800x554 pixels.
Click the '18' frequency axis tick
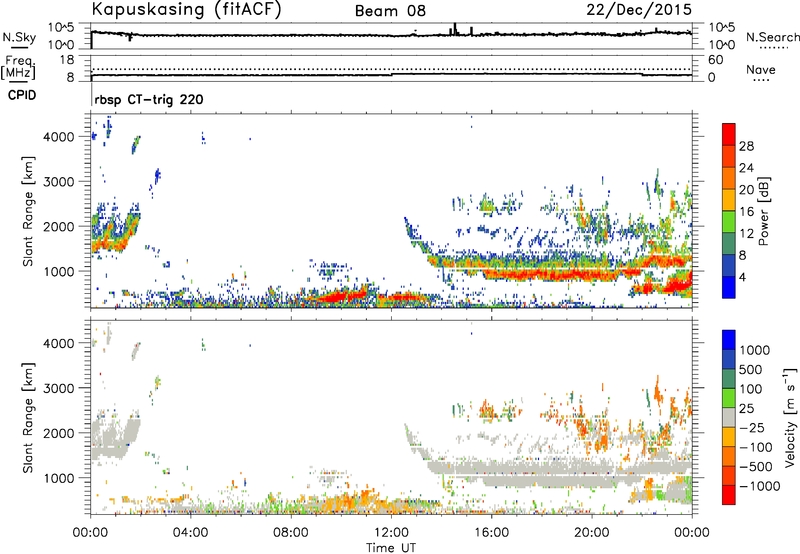[67, 60]
